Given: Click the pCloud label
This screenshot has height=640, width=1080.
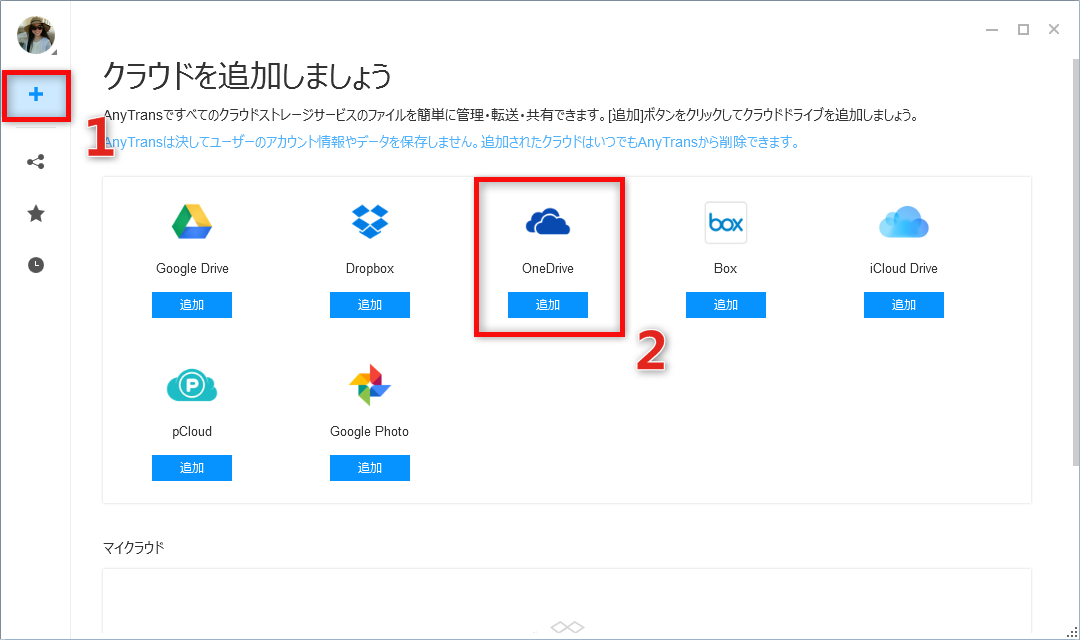Looking at the screenshot, I should pyautogui.click(x=191, y=431).
